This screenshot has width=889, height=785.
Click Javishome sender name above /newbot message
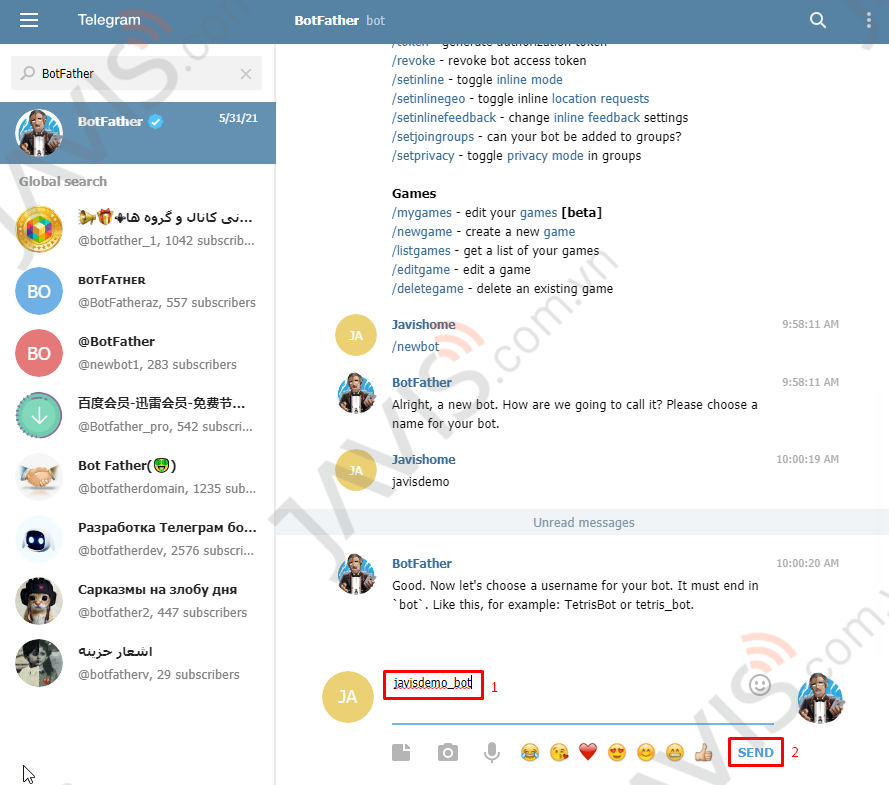tap(424, 325)
